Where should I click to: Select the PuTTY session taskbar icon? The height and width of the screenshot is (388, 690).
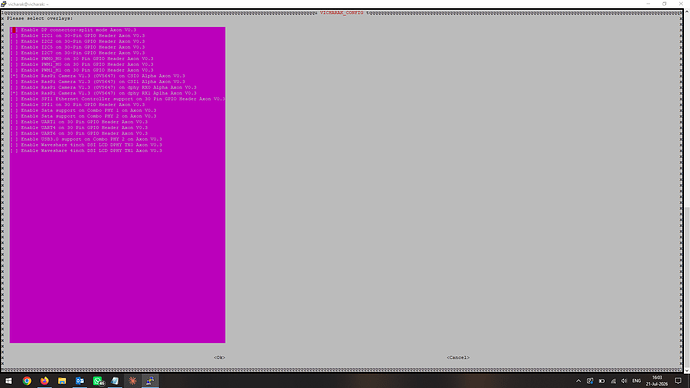tap(150, 381)
